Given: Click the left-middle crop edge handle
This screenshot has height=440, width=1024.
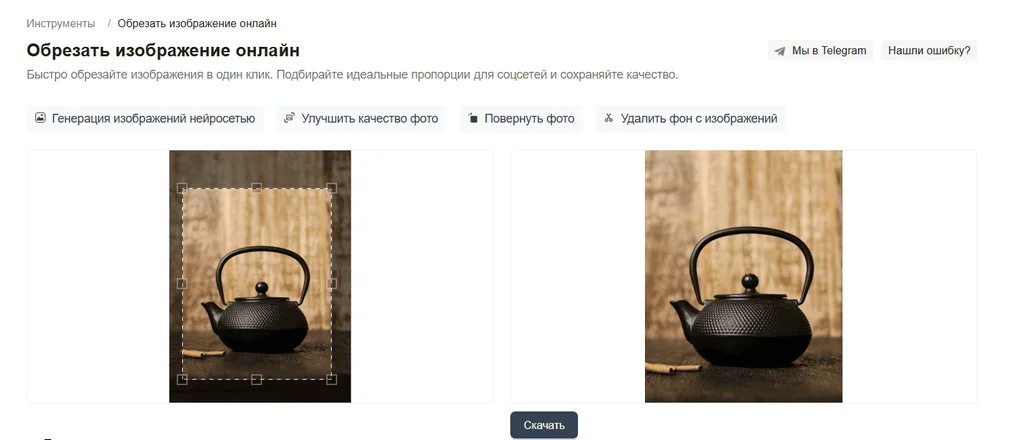Looking at the screenshot, I should pos(182,283).
